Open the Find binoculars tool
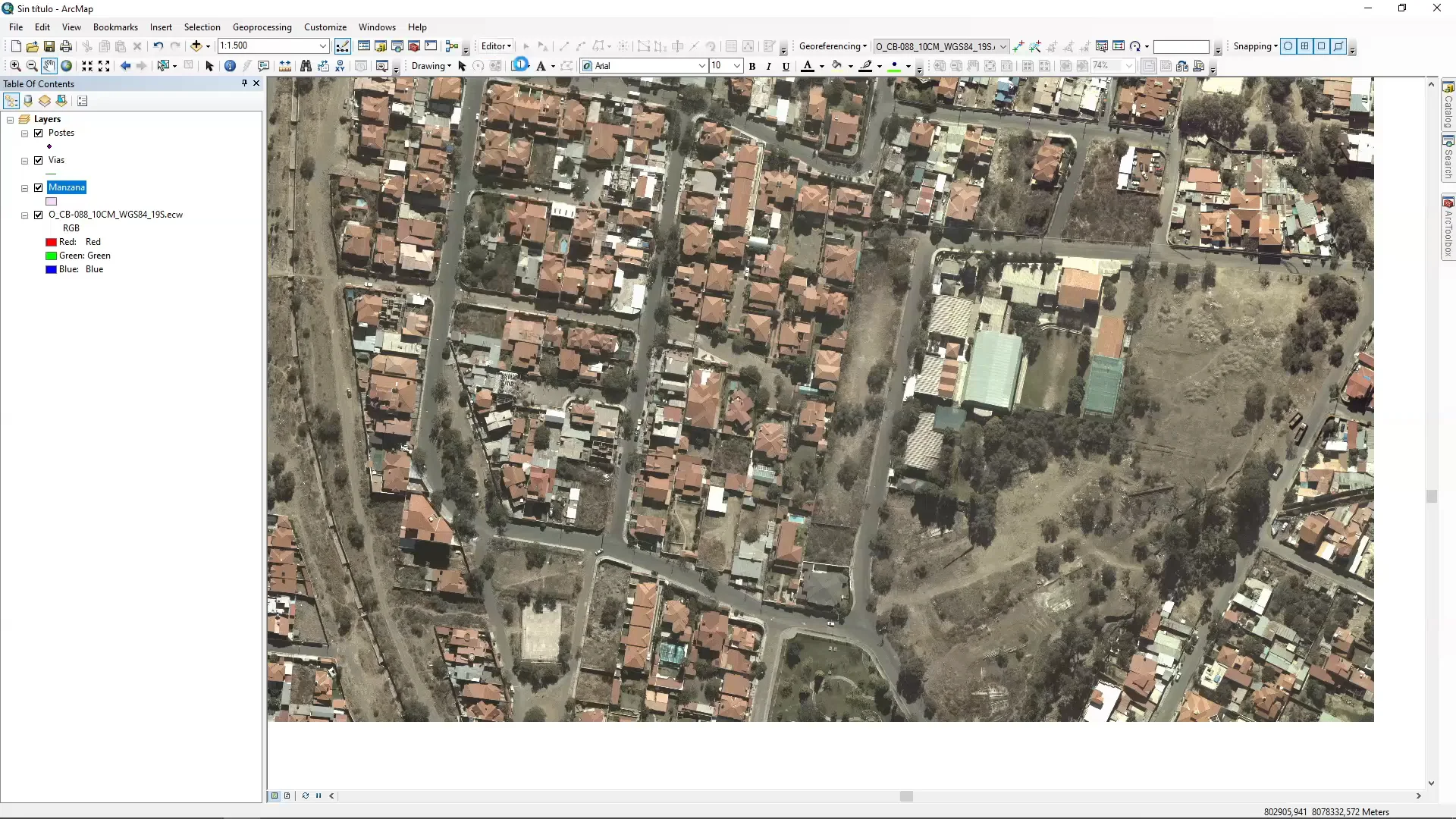 point(306,66)
